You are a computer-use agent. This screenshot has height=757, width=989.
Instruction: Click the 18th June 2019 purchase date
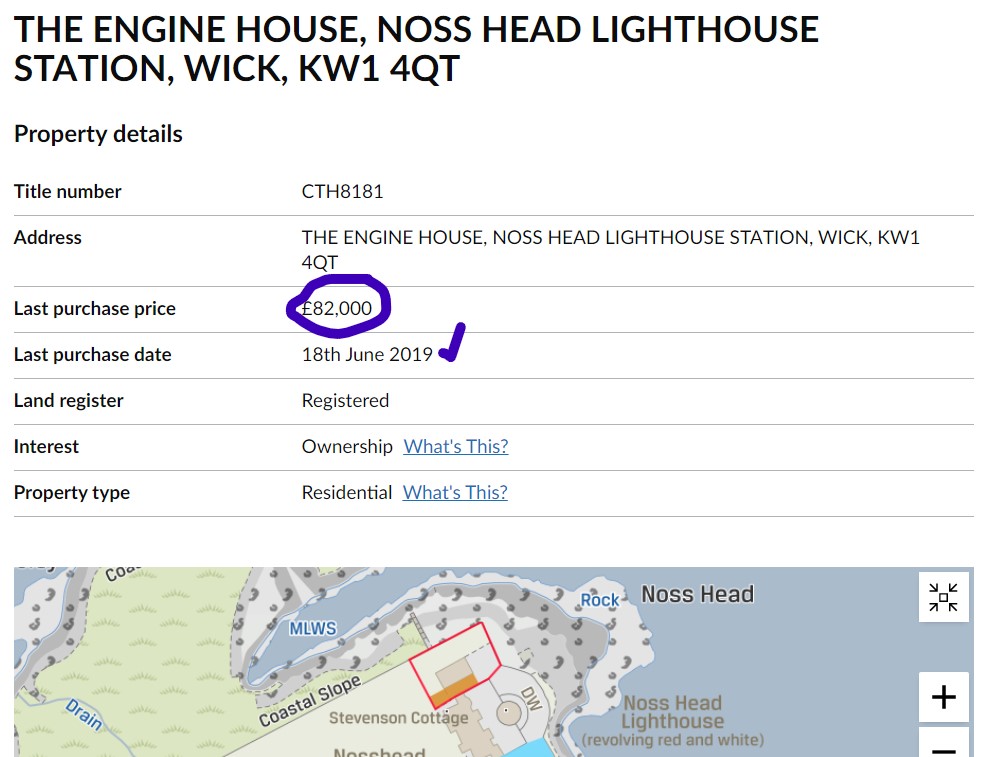click(x=367, y=354)
